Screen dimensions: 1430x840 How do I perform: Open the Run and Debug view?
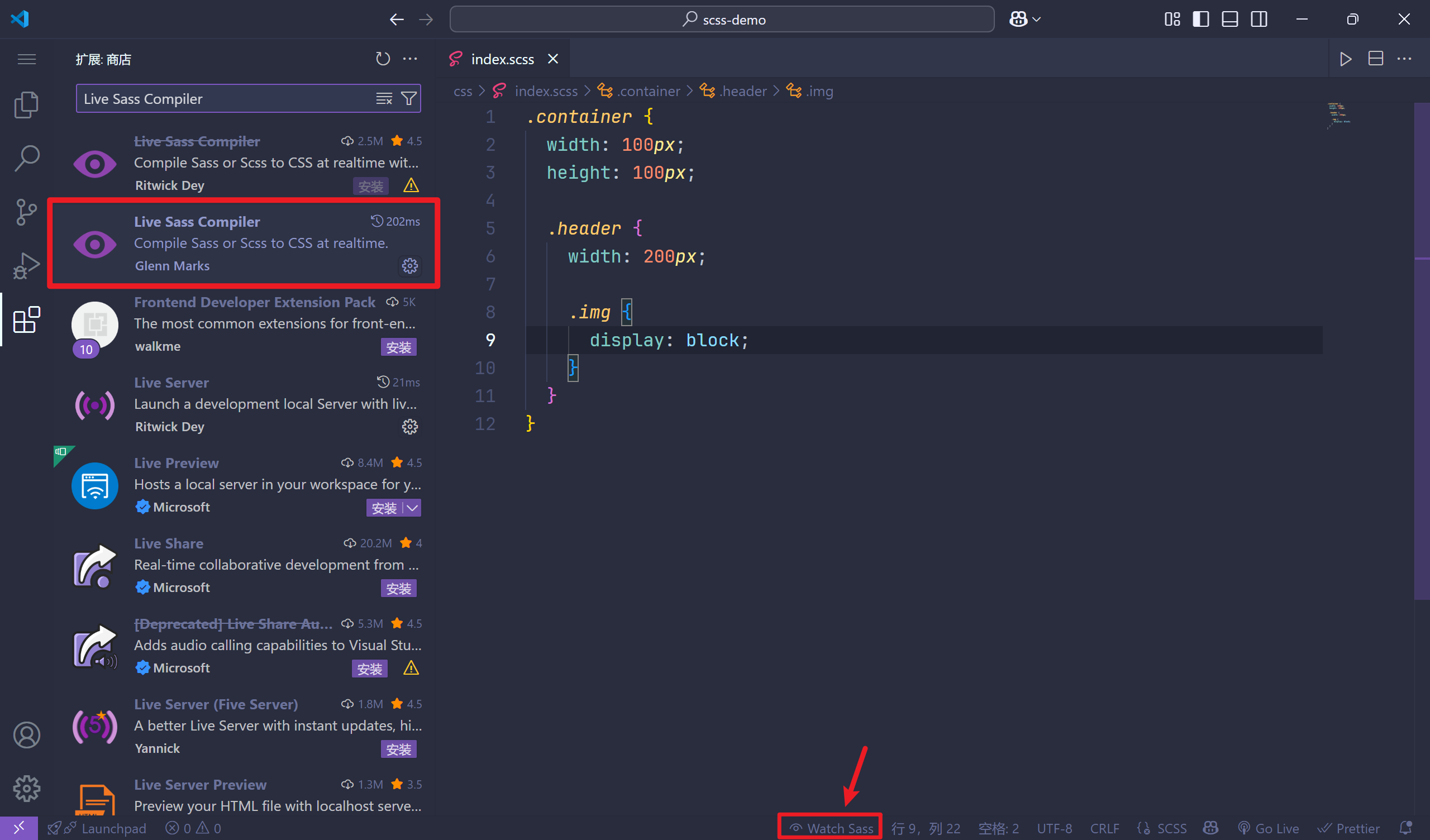click(x=27, y=266)
